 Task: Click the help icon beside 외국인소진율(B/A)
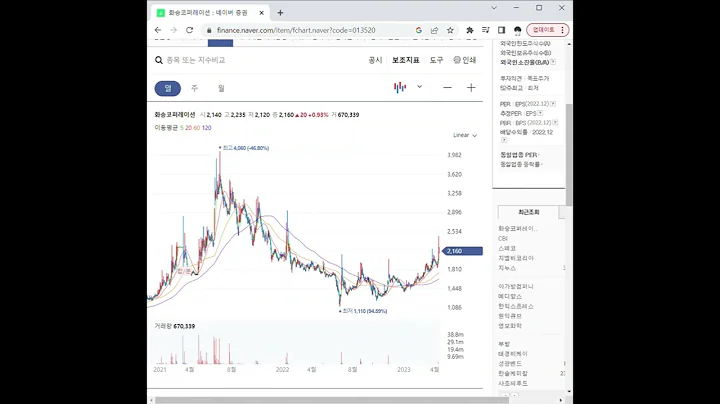(553, 62)
